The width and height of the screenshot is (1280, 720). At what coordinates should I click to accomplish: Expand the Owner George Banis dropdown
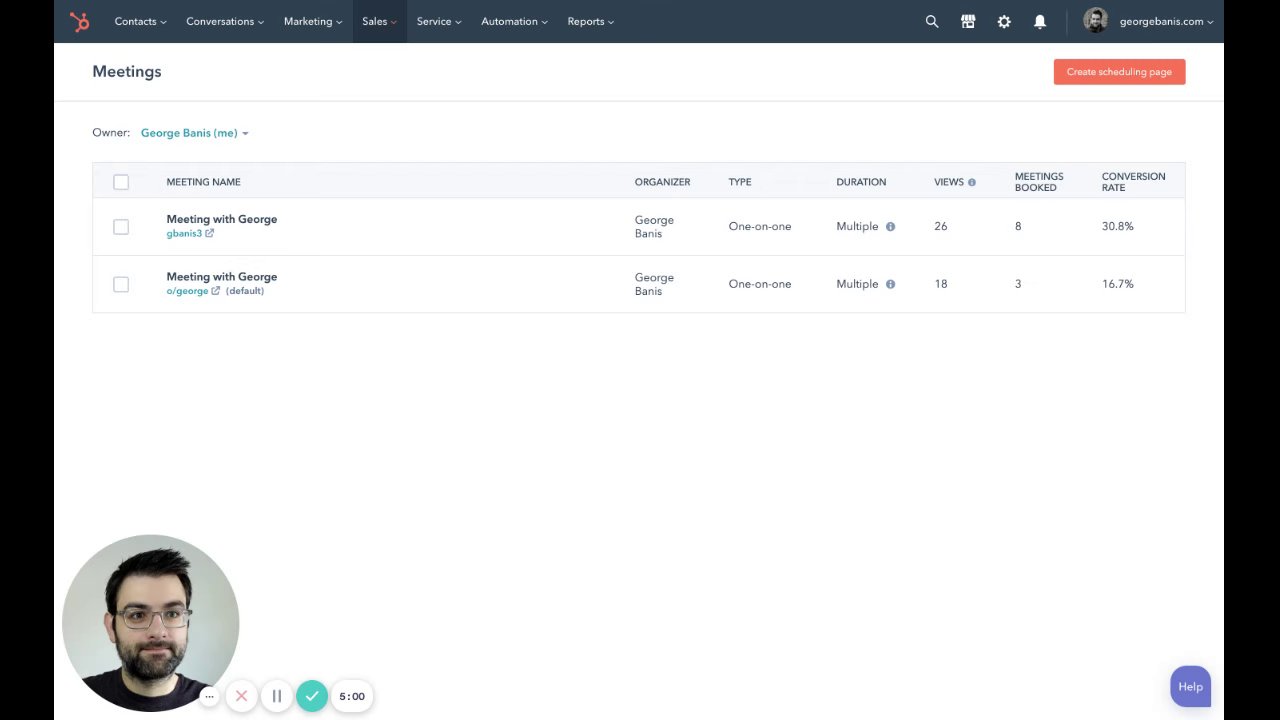(194, 133)
